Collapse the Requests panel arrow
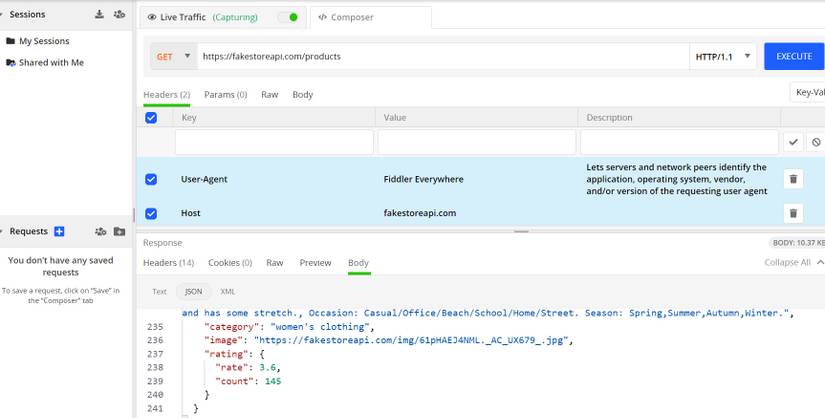The height and width of the screenshot is (418, 825). [2, 231]
